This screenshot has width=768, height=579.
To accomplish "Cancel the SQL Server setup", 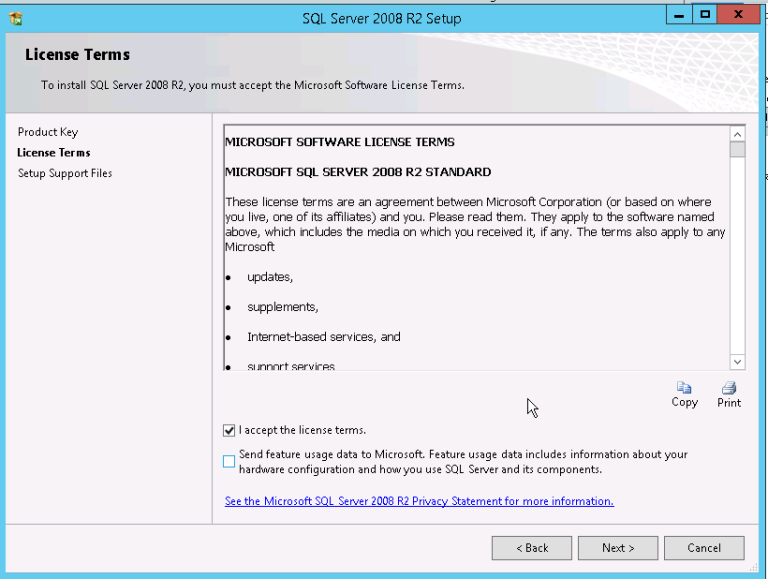I will pyautogui.click(x=704, y=548).
